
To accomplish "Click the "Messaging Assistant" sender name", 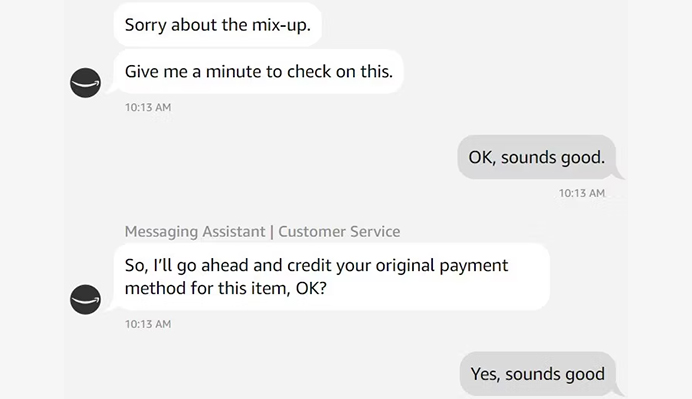I will [195, 231].
